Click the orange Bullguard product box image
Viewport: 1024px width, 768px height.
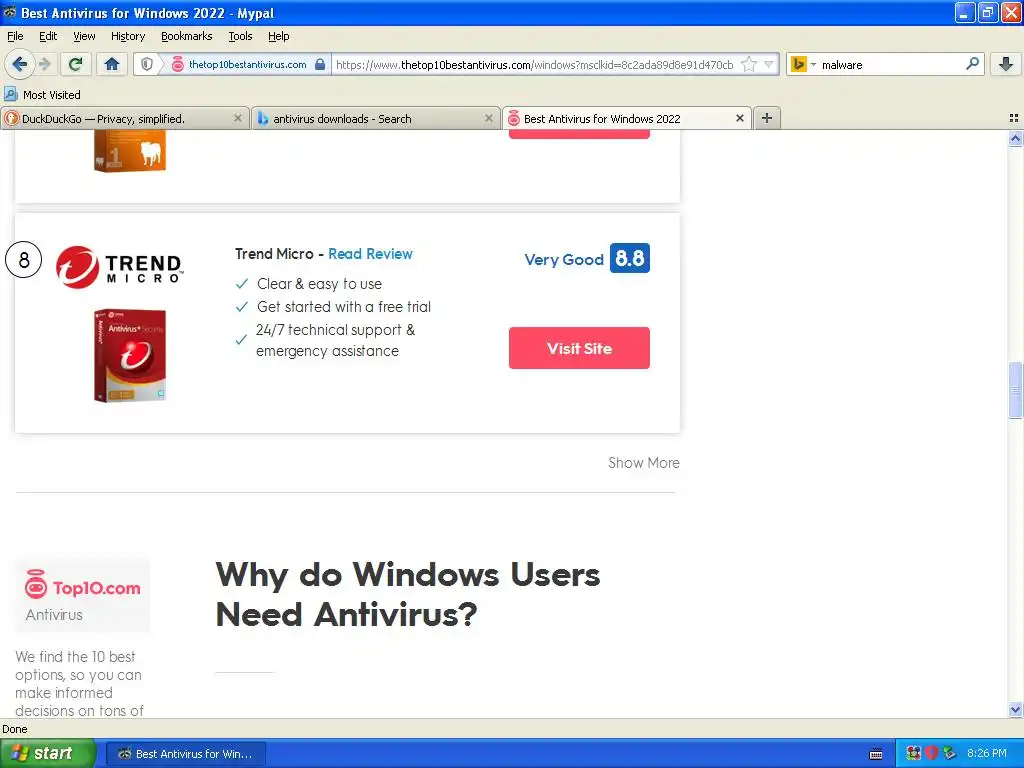click(130, 151)
